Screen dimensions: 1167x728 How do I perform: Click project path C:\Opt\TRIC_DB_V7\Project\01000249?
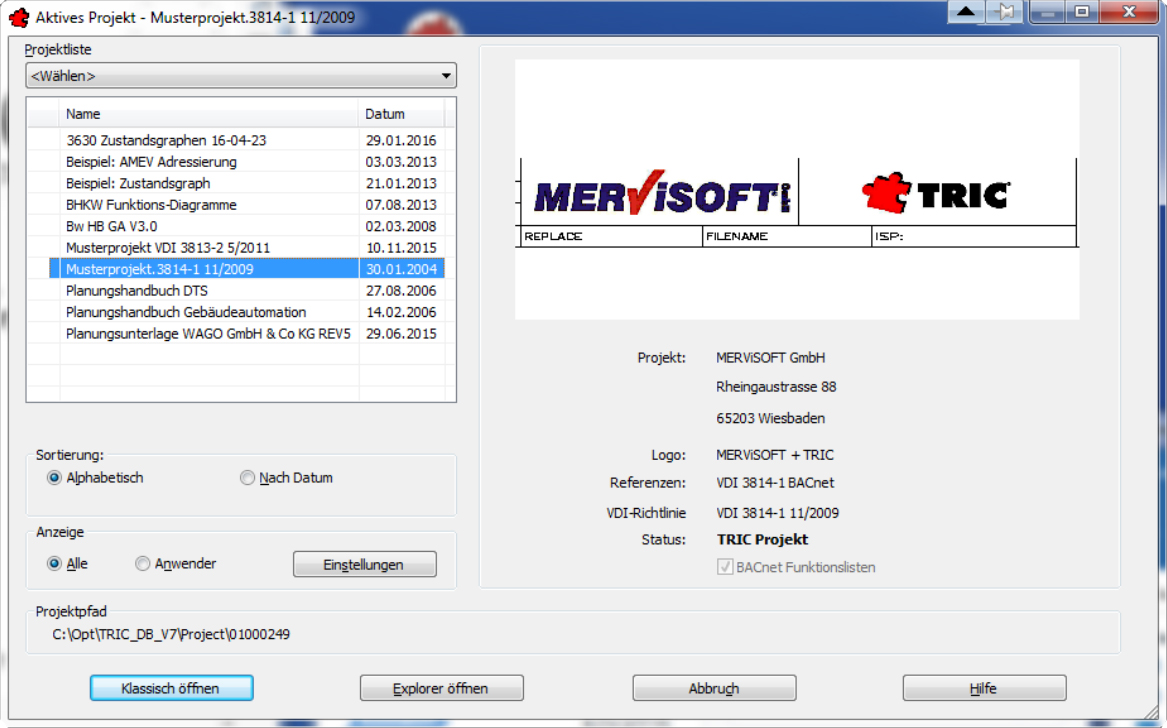171,634
